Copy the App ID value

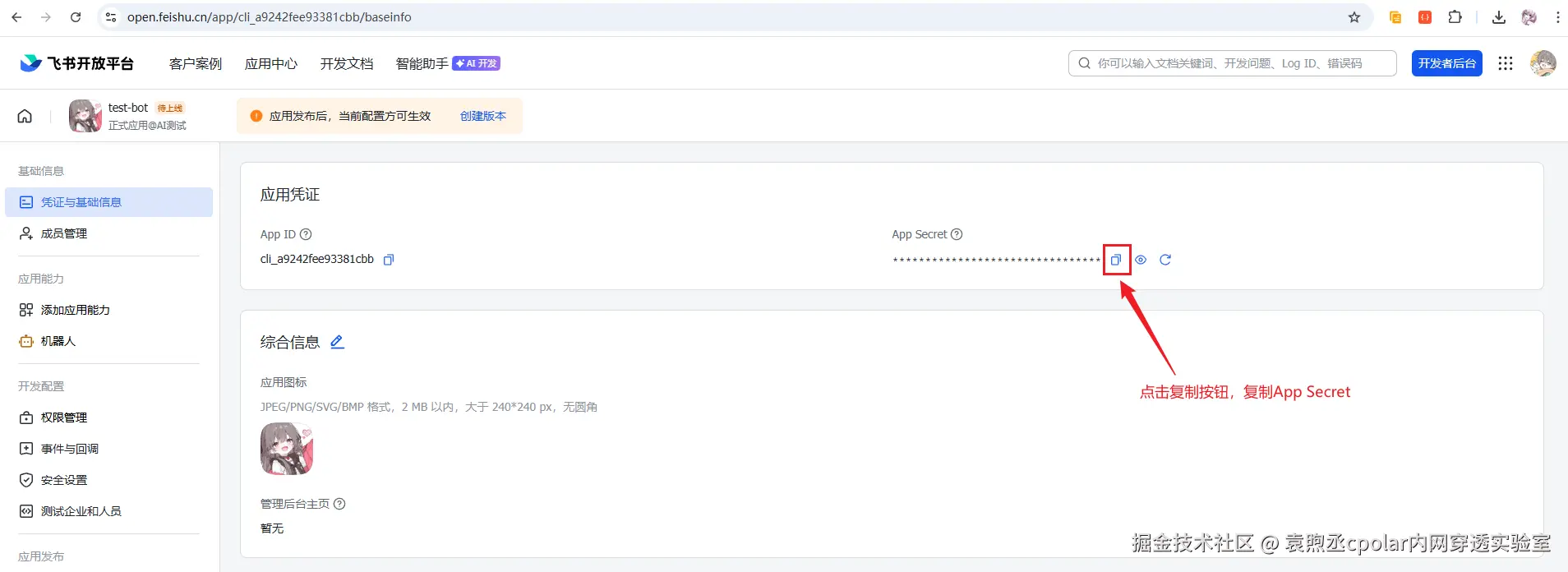point(389,260)
